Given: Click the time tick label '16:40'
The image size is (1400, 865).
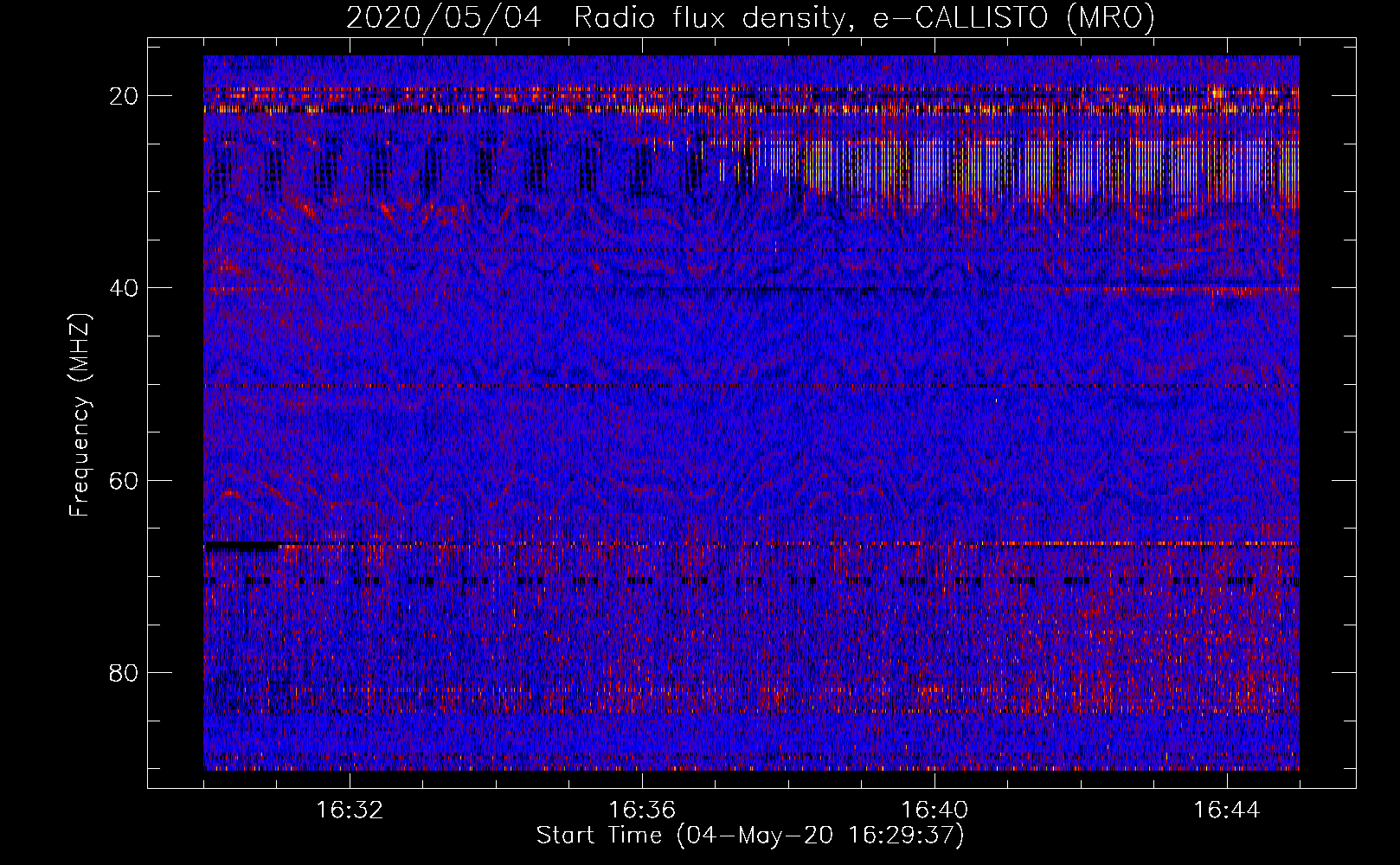Looking at the screenshot, I should click(934, 811).
